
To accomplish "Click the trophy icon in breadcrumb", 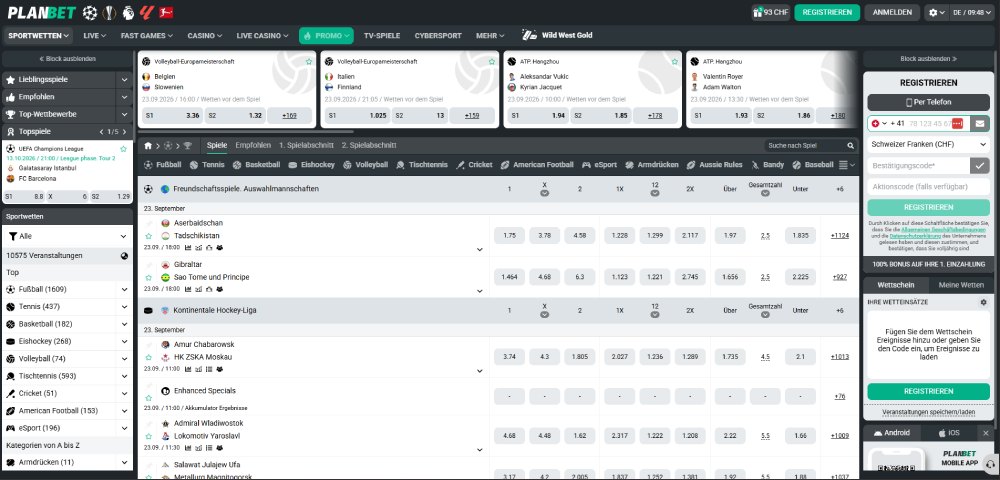I will tap(188, 146).
